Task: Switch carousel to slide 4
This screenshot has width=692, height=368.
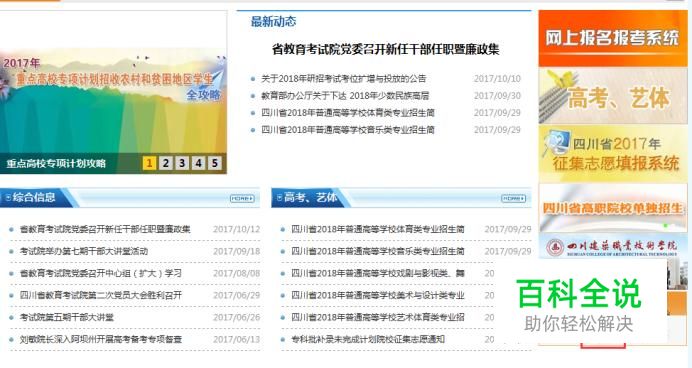Action: [x=198, y=163]
